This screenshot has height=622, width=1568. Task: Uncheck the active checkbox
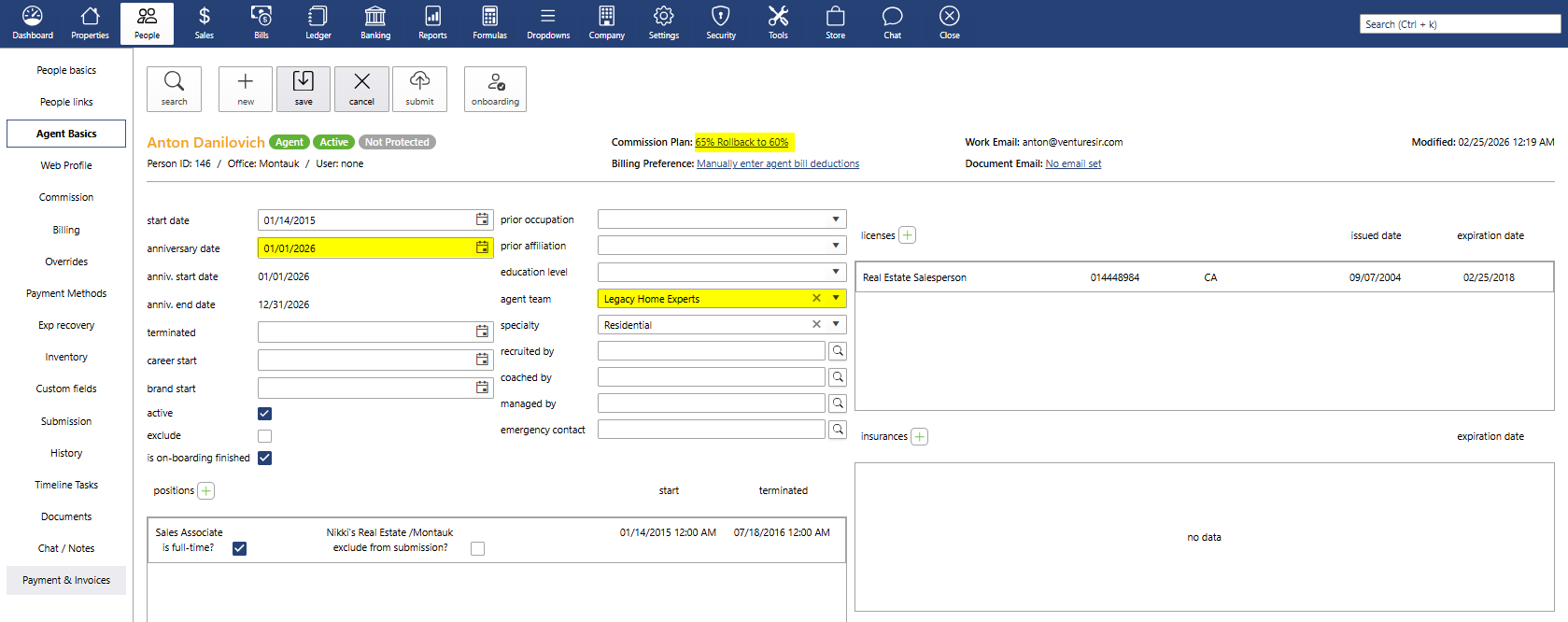point(265,414)
